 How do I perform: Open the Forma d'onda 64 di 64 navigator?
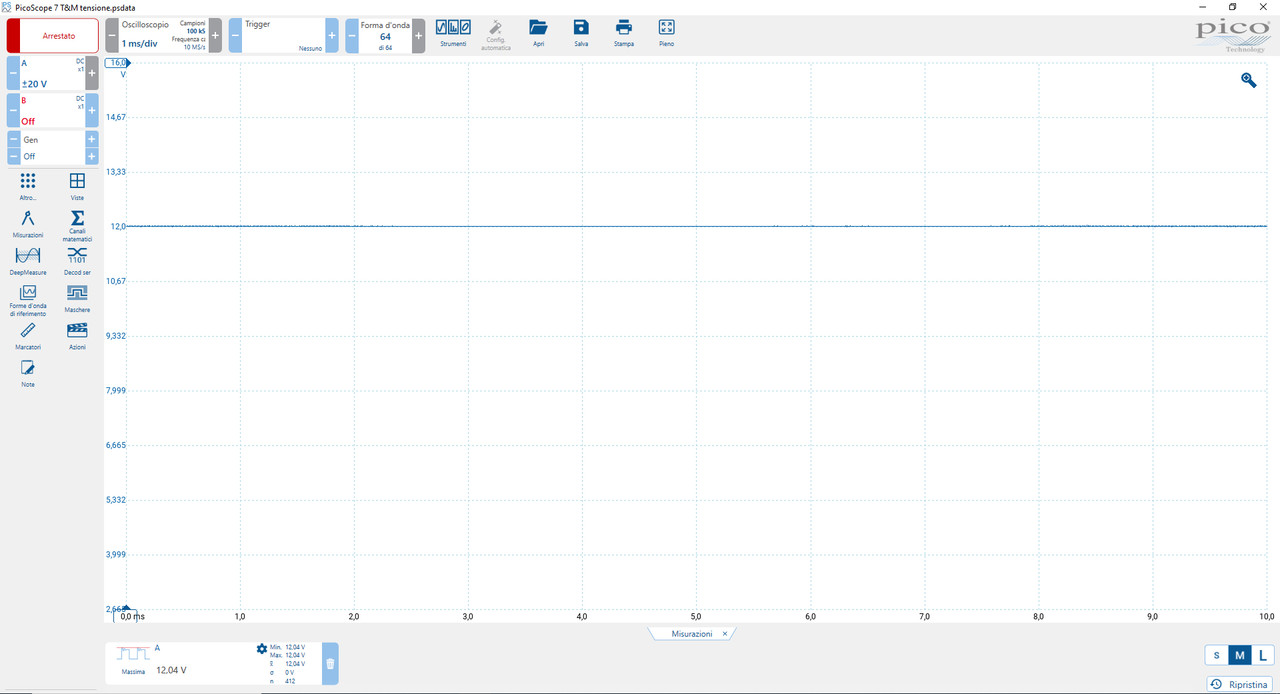(385, 35)
